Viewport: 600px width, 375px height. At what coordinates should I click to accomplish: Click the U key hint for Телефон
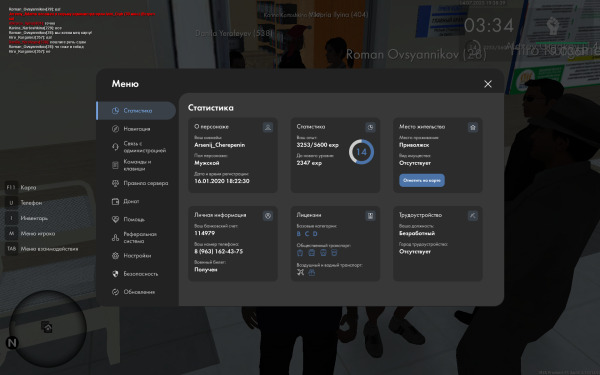point(11,202)
